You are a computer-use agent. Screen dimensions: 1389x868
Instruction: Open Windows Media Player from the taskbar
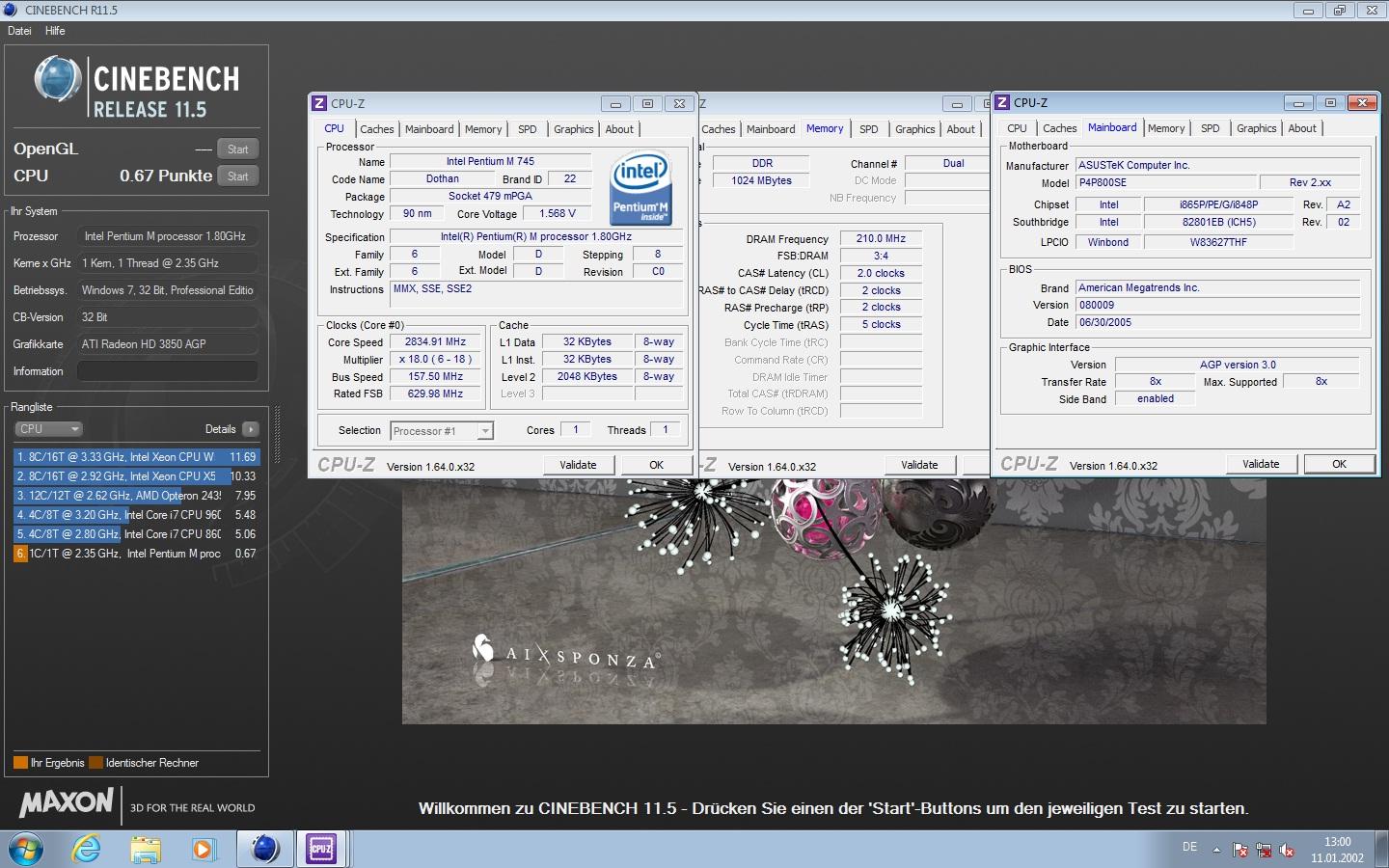click(x=203, y=849)
